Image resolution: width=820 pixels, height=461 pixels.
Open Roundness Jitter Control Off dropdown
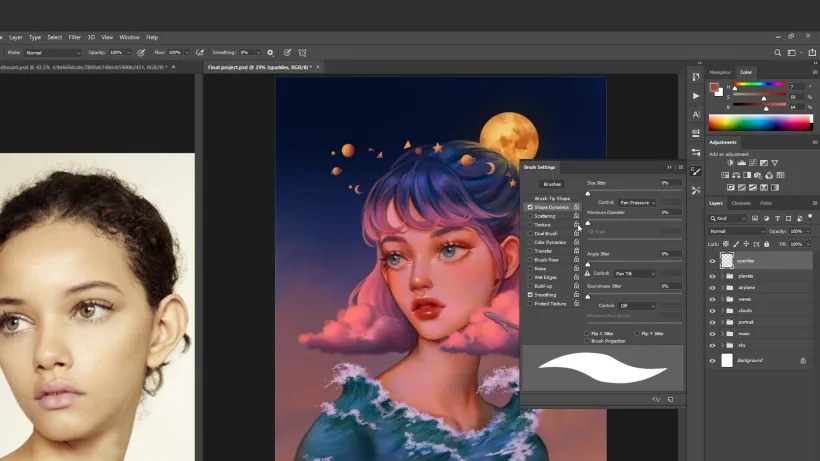tap(637, 306)
